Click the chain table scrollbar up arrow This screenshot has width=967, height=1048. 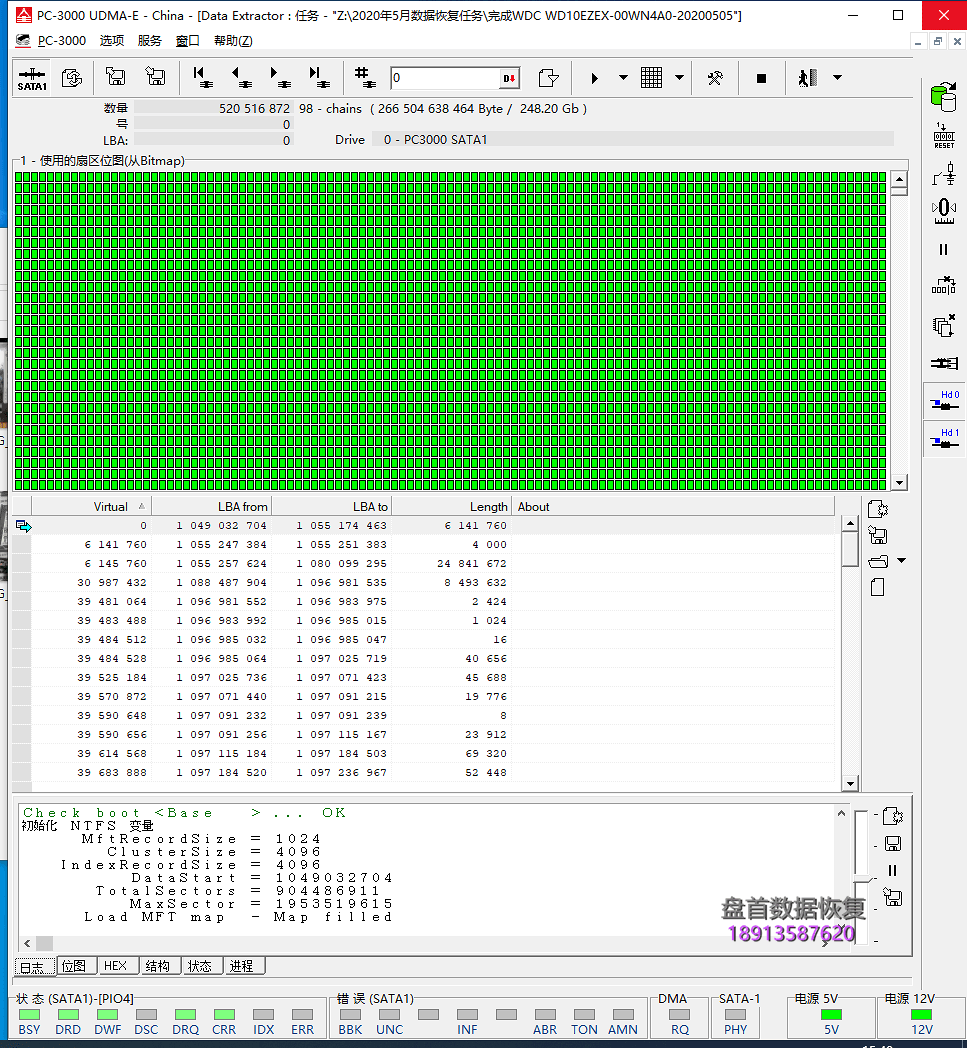tap(850, 523)
